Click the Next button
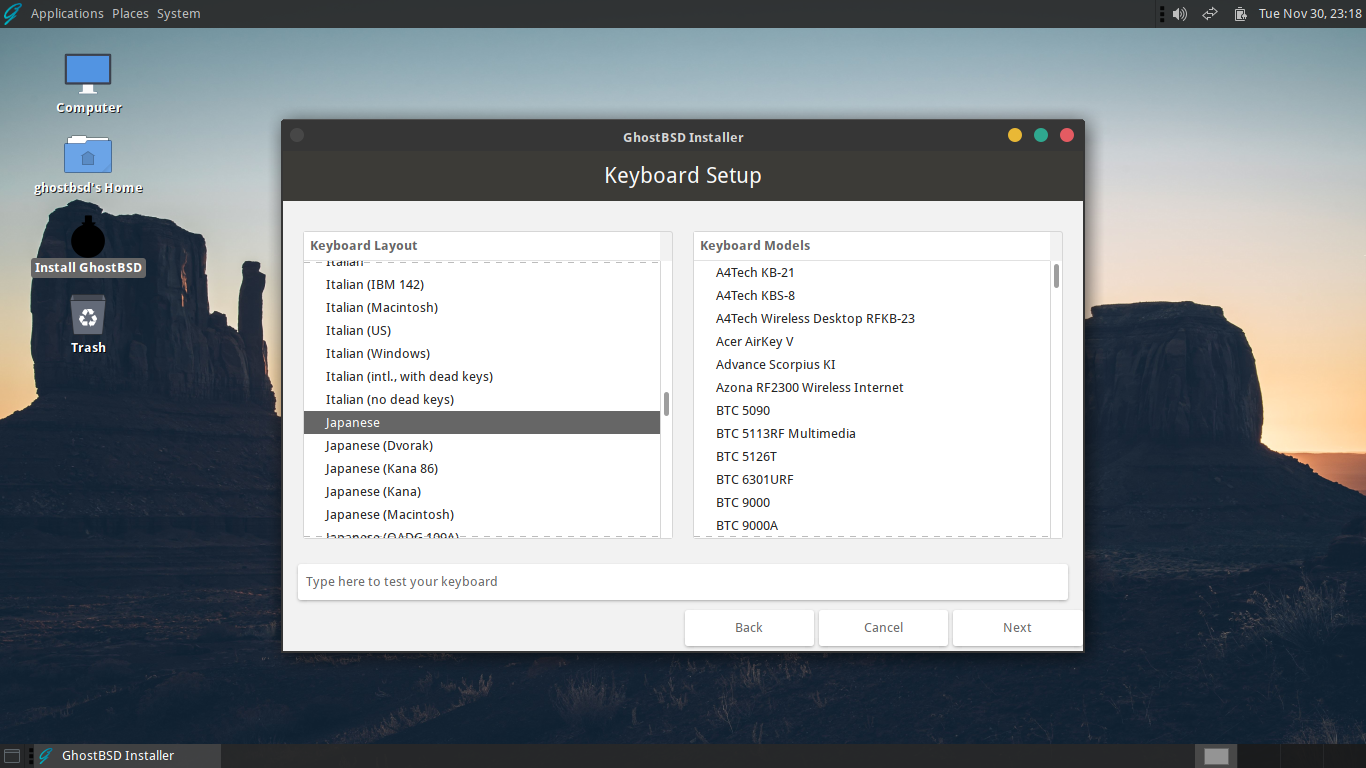 coord(1017,628)
